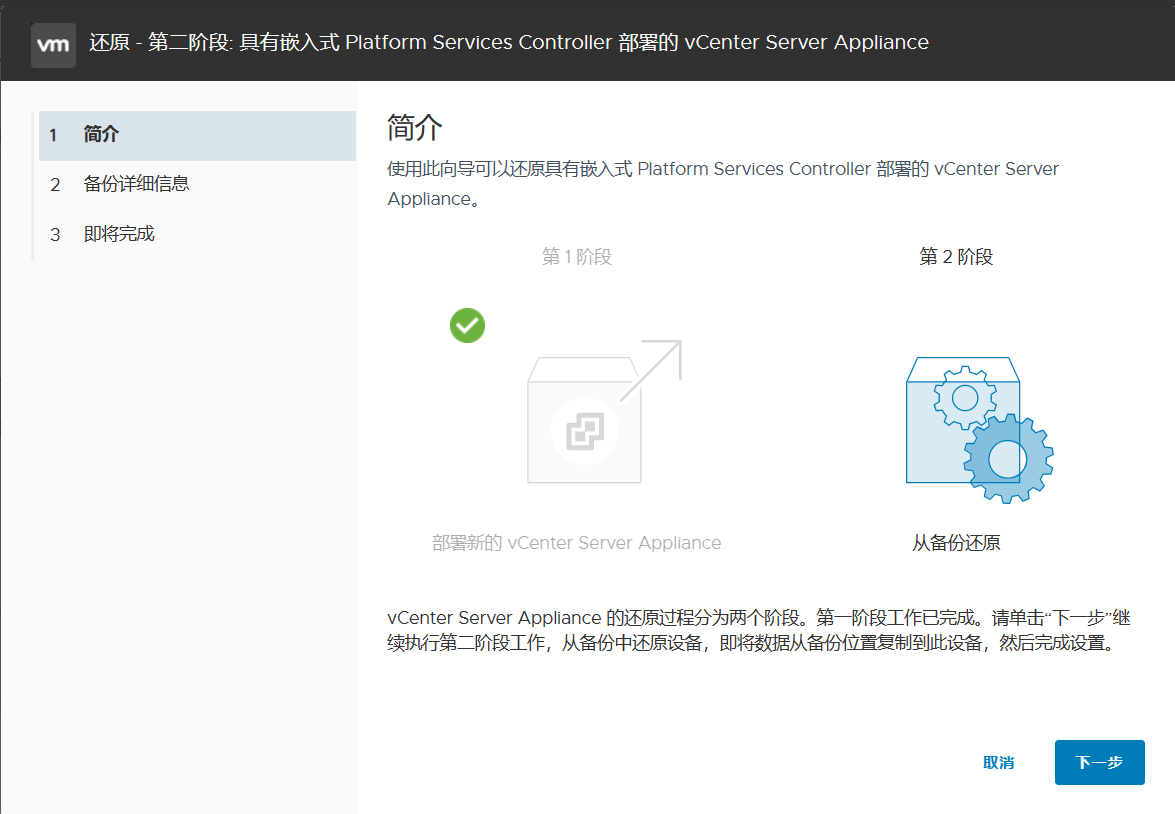Click the 第 2 阶段 label
Viewport: 1175px width, 814px height.
click(954, 257)
